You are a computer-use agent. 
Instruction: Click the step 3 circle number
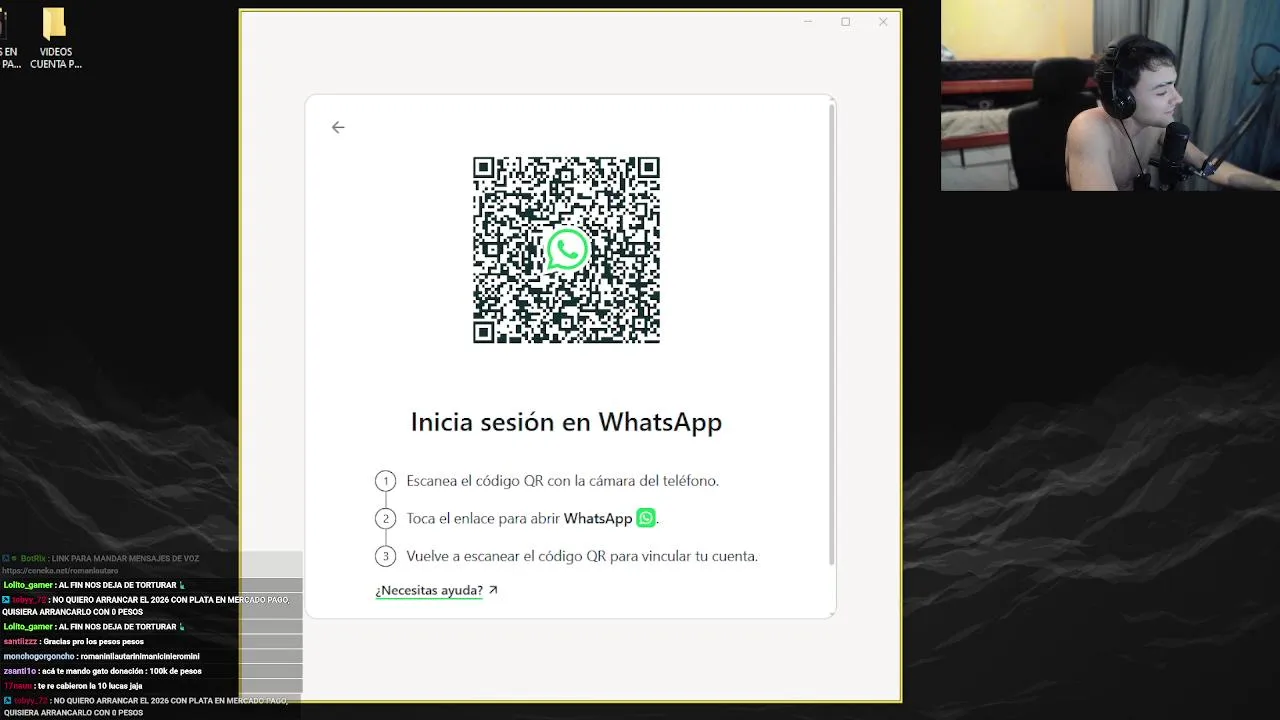coord(385,556)
